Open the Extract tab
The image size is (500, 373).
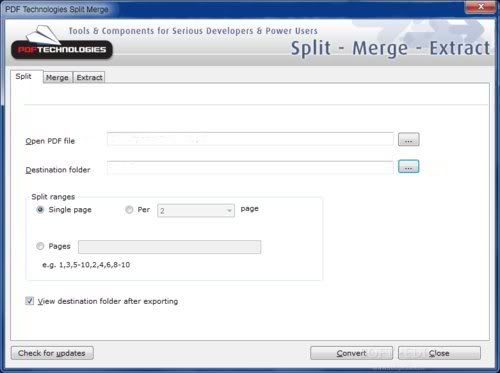(89, 78)
